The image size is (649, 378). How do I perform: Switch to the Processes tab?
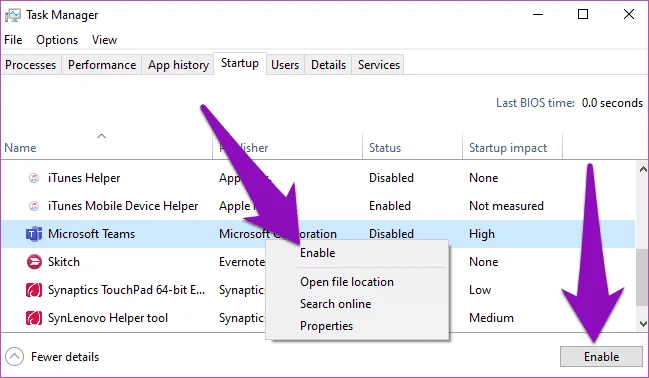point(31,65)
